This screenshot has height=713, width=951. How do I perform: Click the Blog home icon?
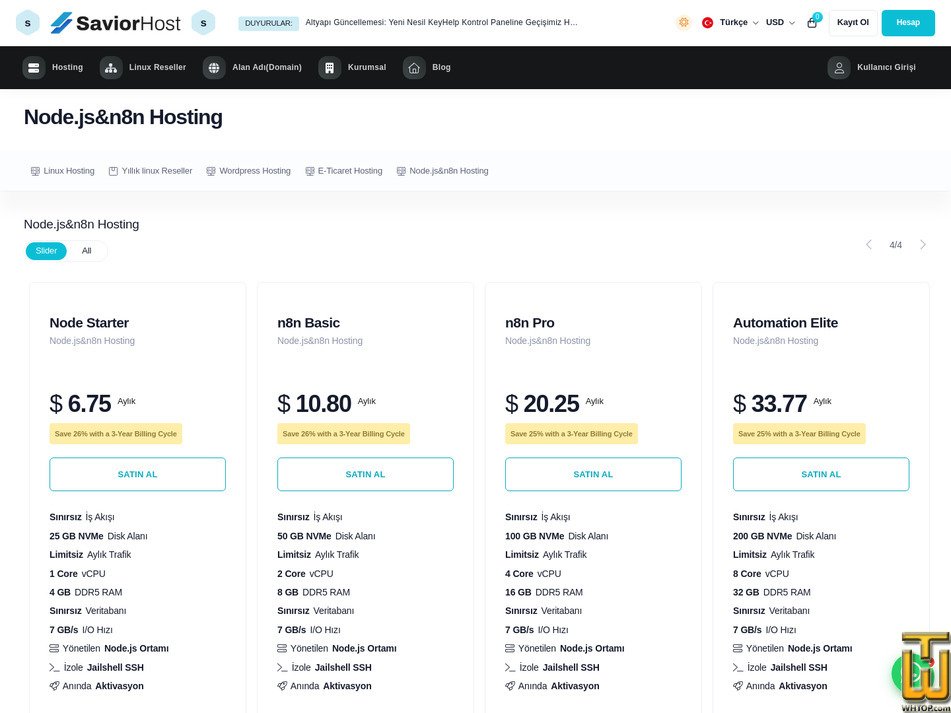point(414,67)
